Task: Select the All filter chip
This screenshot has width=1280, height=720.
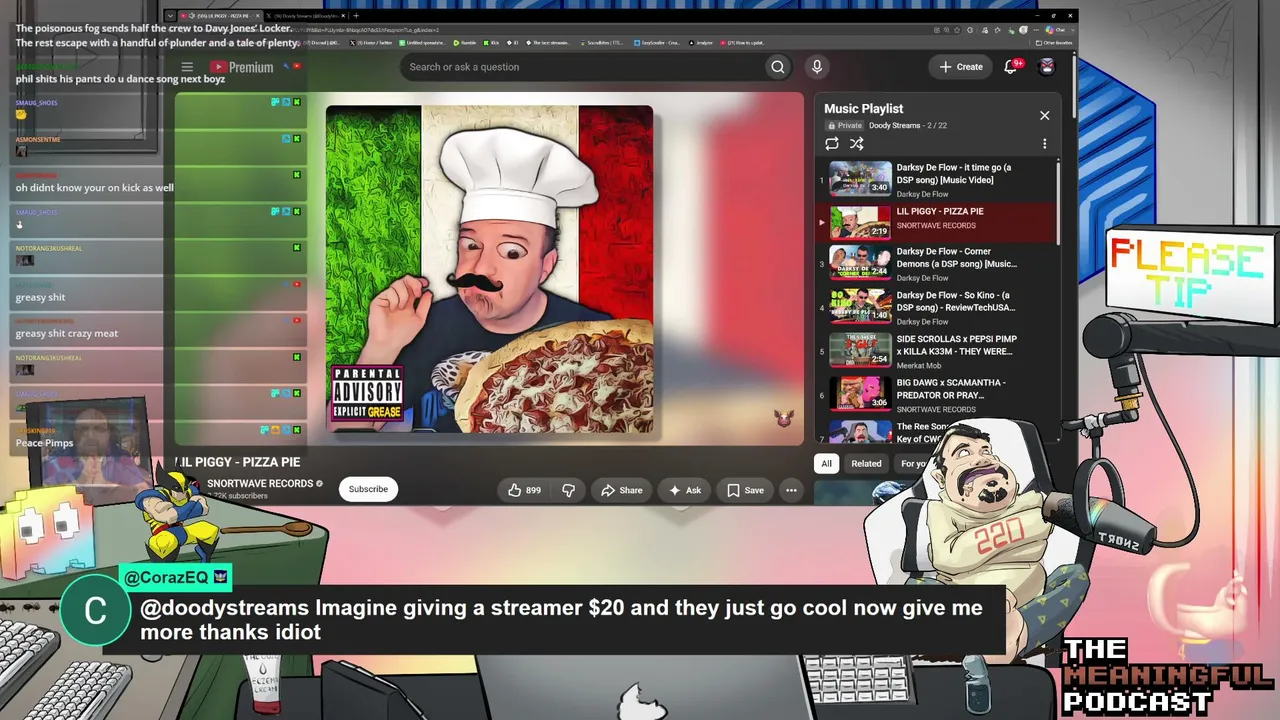Action: 826,464
